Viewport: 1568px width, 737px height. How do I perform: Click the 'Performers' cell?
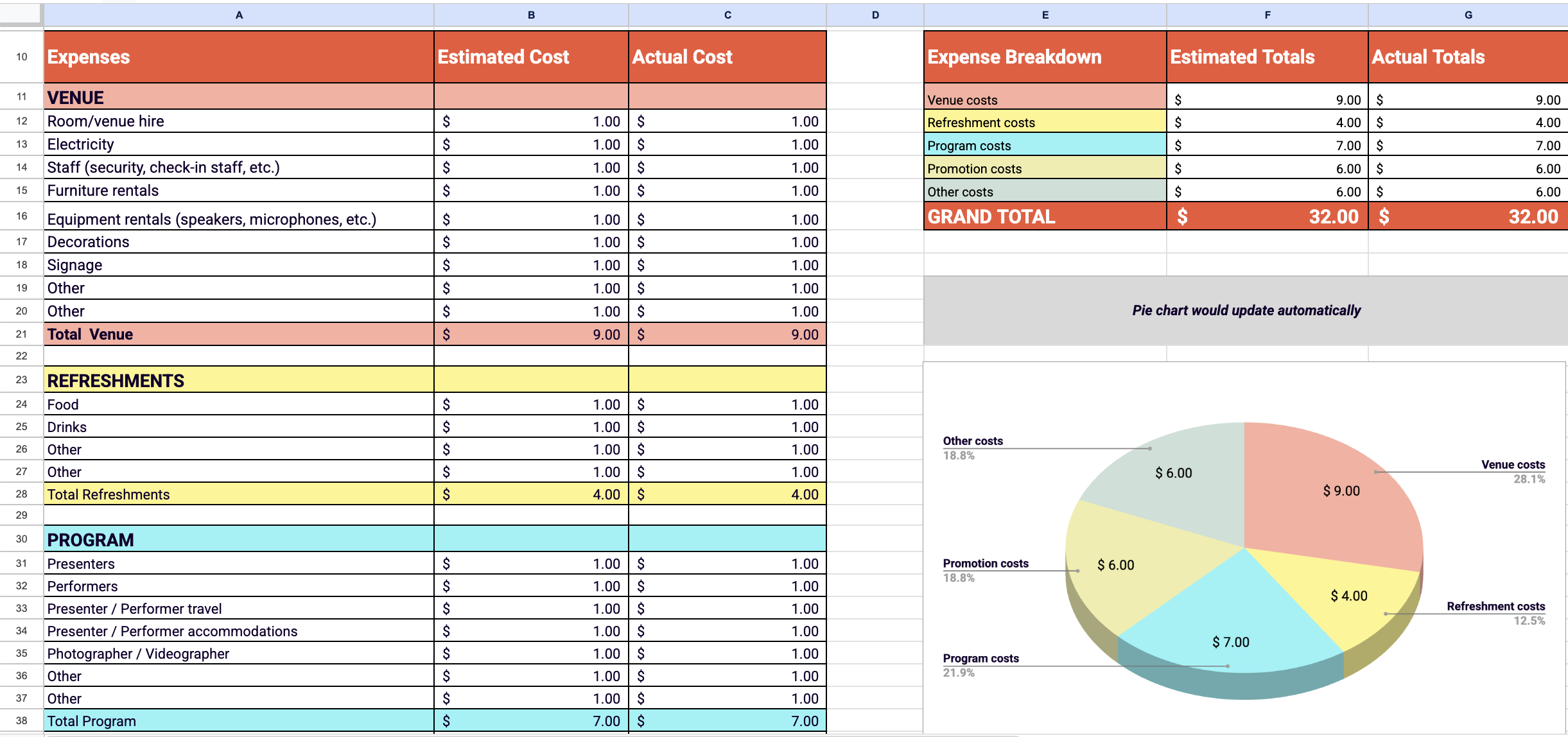239,586
